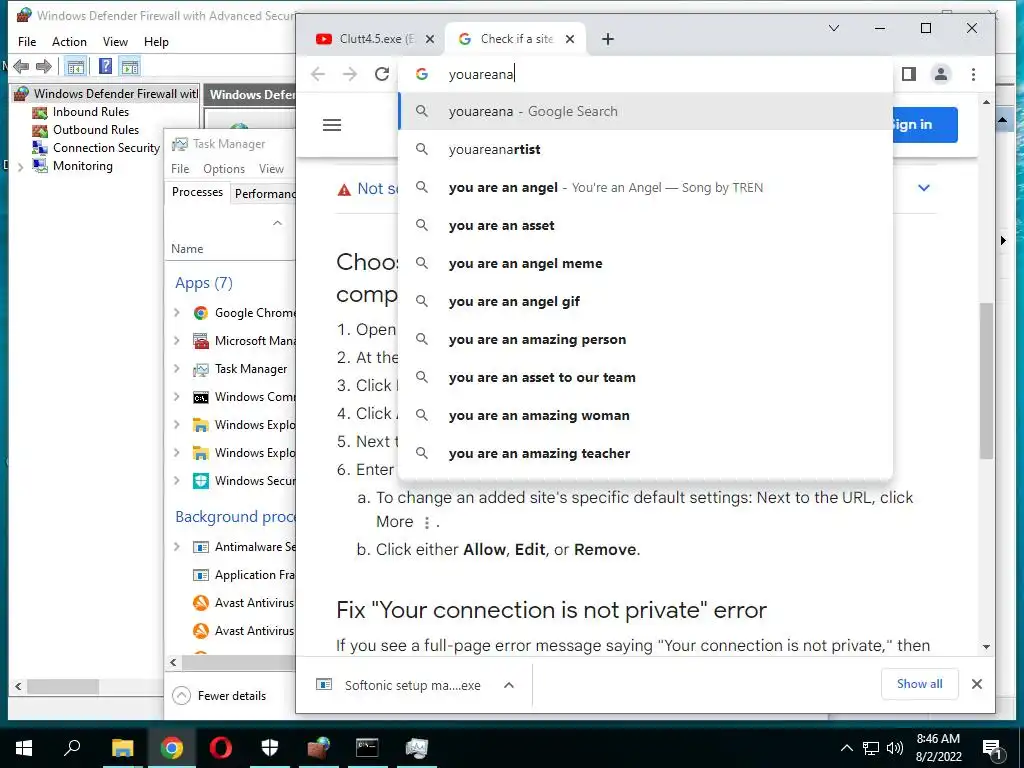Open Chrome's side panel icon
Screen dimensions: 1024x768
(908, 74)
